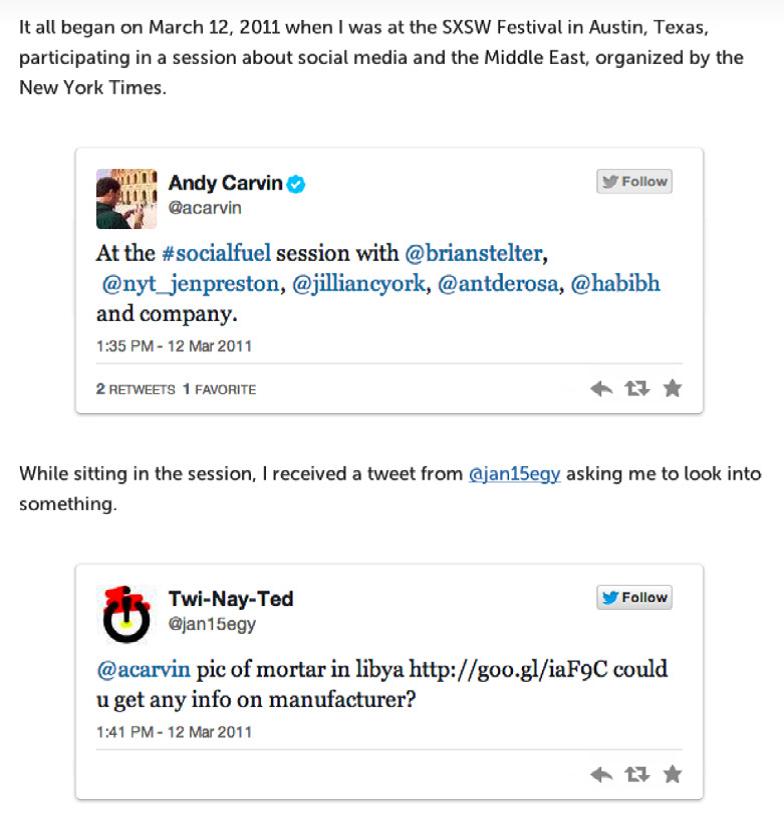Favorite the Twi-Nay-Ted tweet with star
Screen dimensions: 784x819
tap(672, 774)
